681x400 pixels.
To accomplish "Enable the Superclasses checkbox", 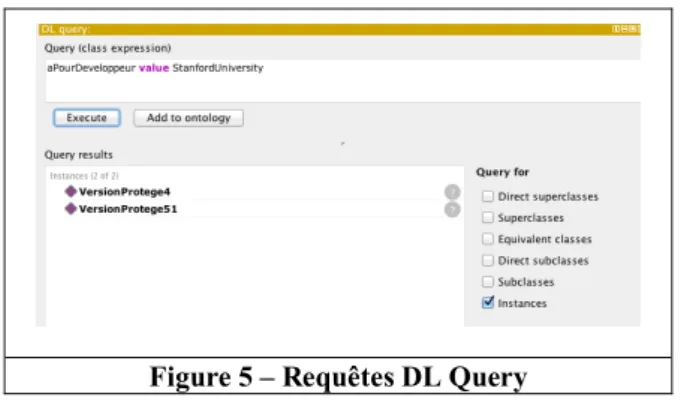I will [x=488, y=217].
